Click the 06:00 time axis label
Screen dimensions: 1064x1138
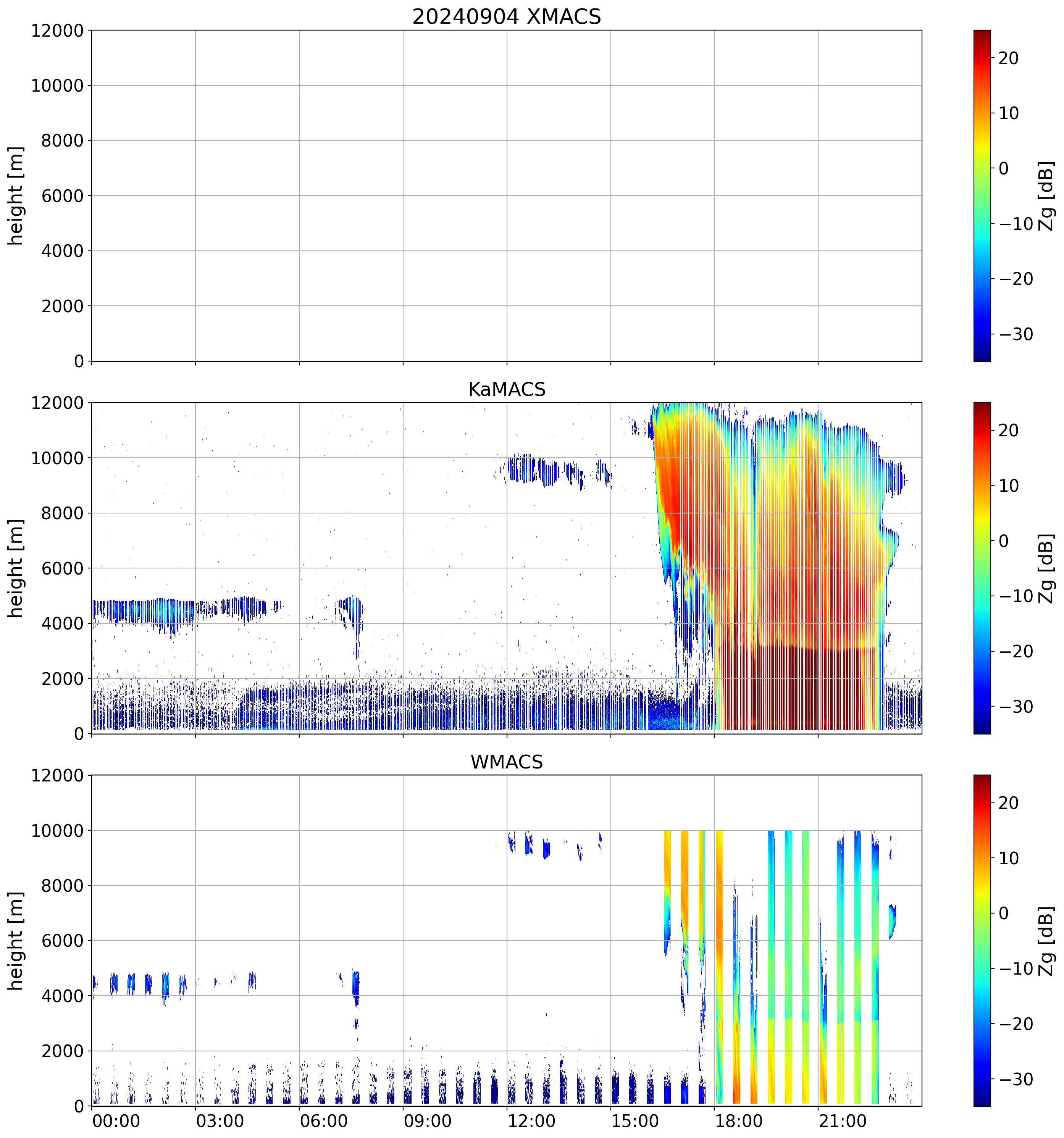323,1121
